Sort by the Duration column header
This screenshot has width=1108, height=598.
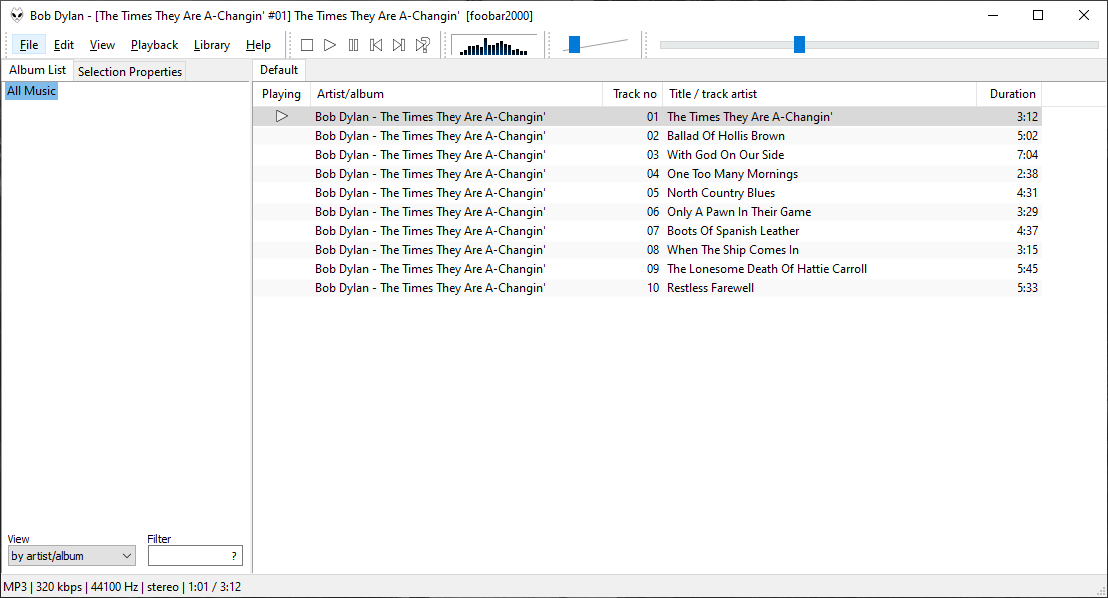[x=1009, y=94]
